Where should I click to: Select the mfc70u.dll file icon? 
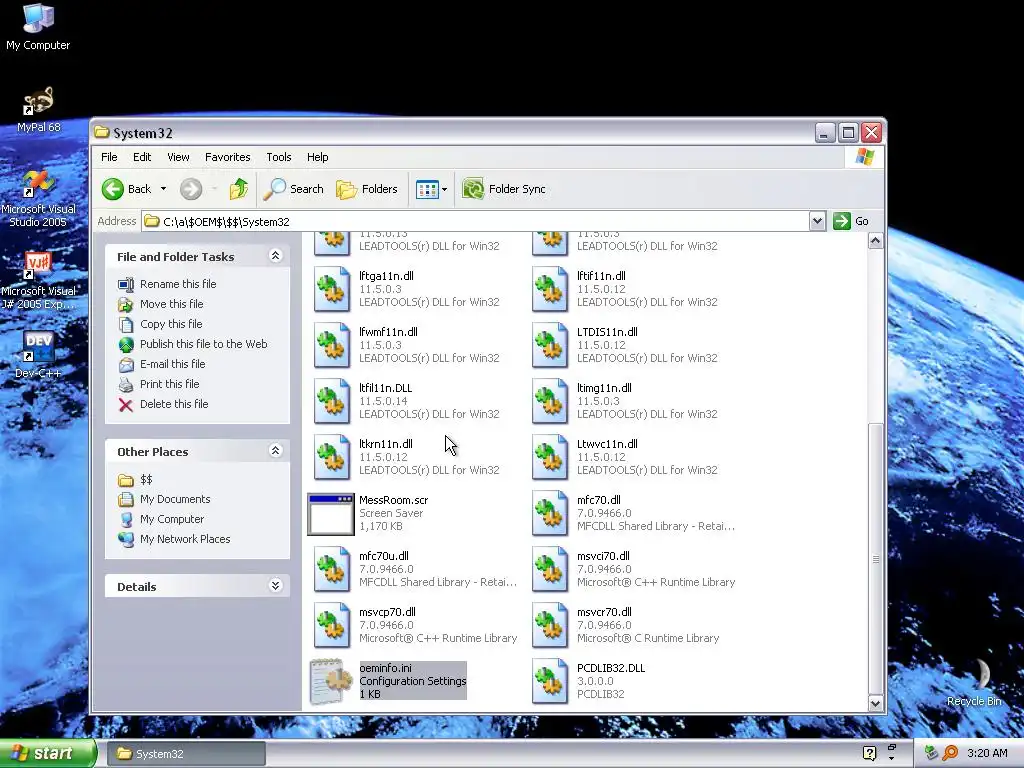coord(332,569)
